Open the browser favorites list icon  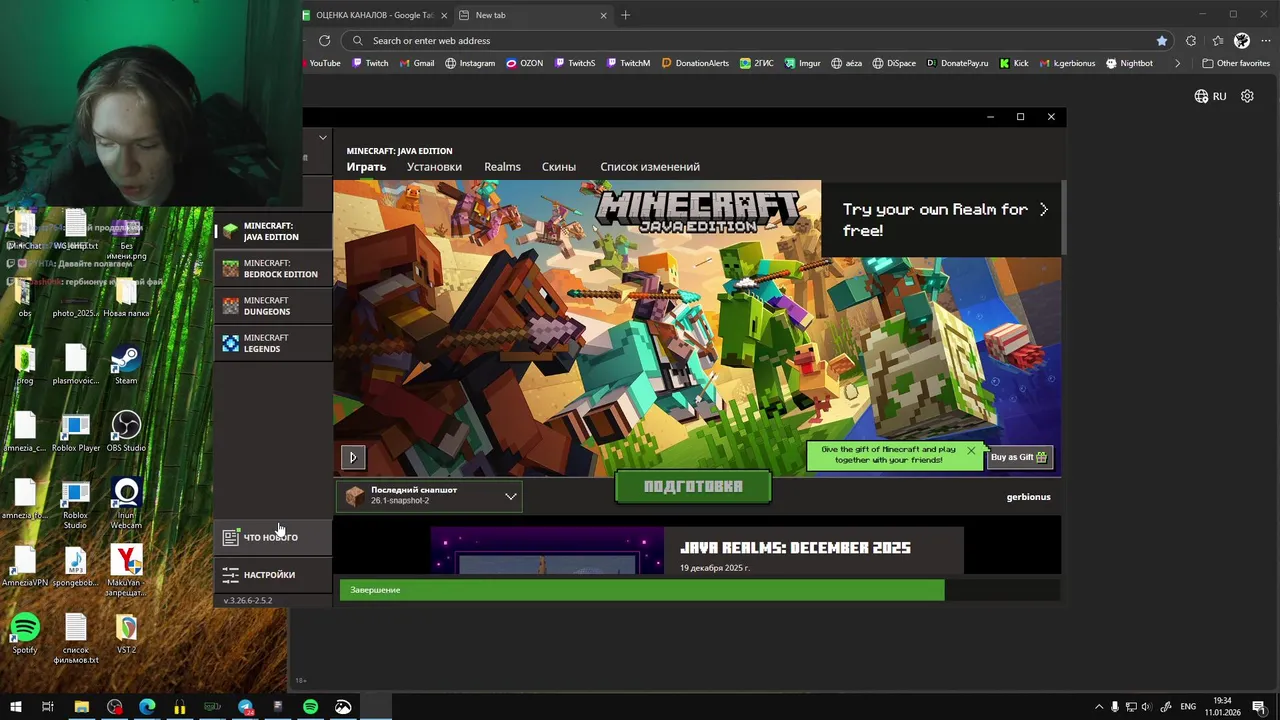[x=1217, y=41]
